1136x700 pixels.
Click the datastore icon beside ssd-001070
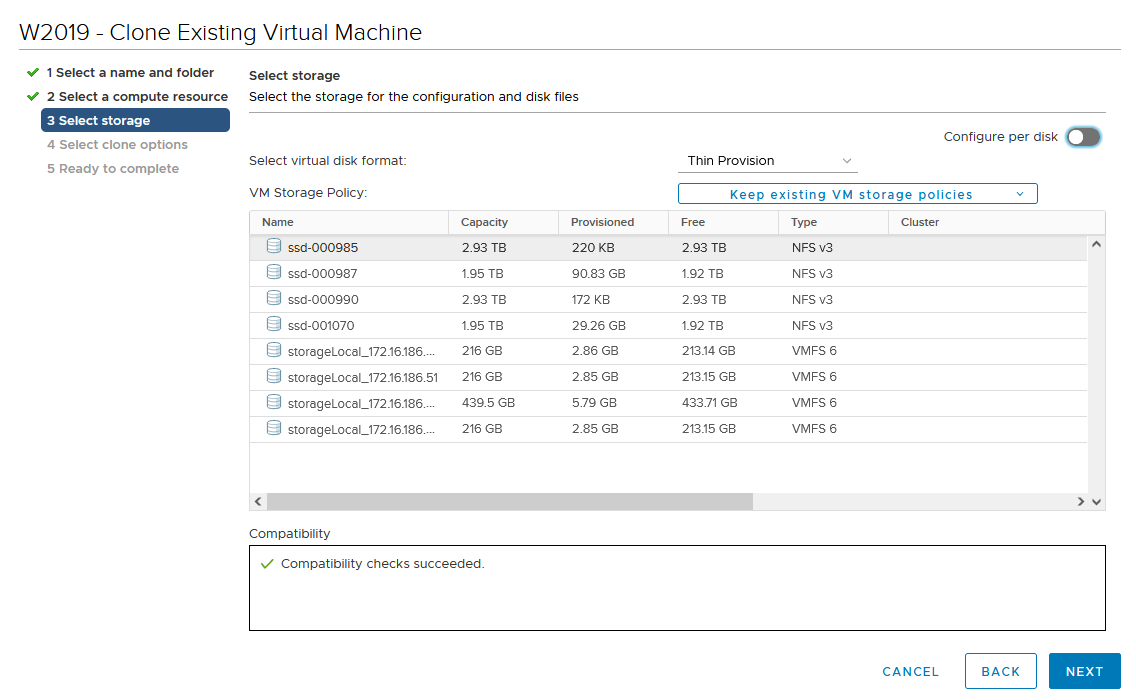click(x=273, y=324)
